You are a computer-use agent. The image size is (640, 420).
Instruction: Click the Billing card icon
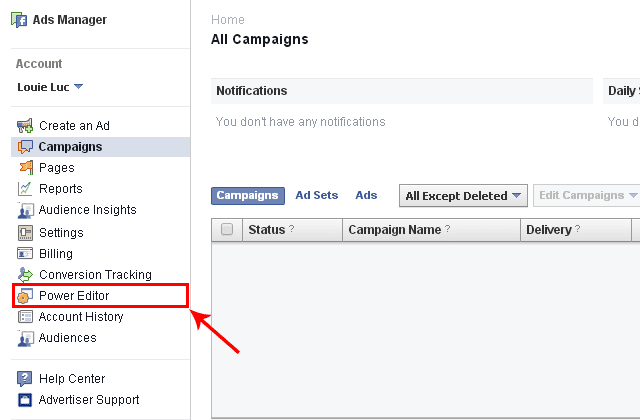[26, 254]
